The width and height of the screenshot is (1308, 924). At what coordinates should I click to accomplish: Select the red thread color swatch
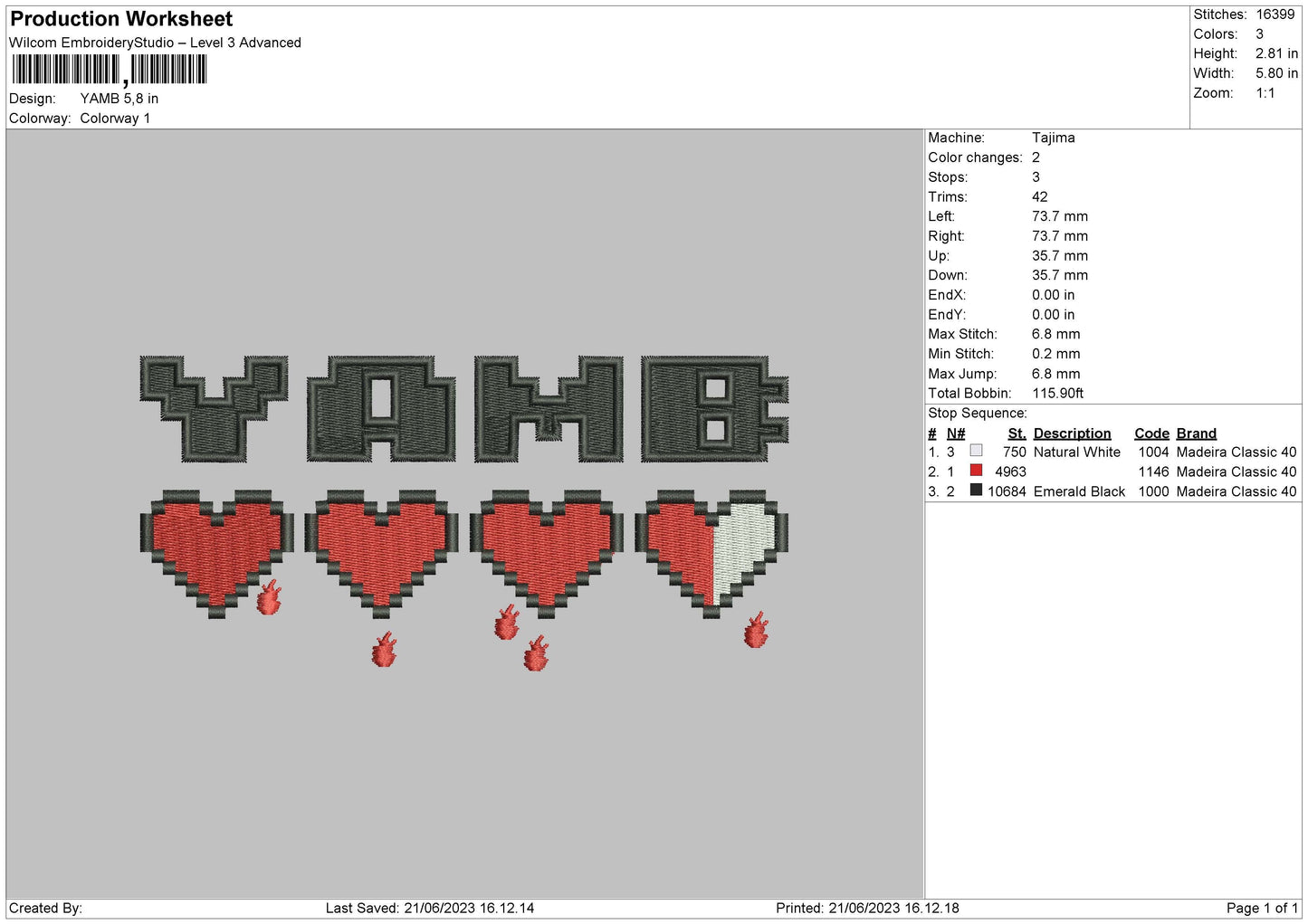pyautogui.click(x=976, y=471)
